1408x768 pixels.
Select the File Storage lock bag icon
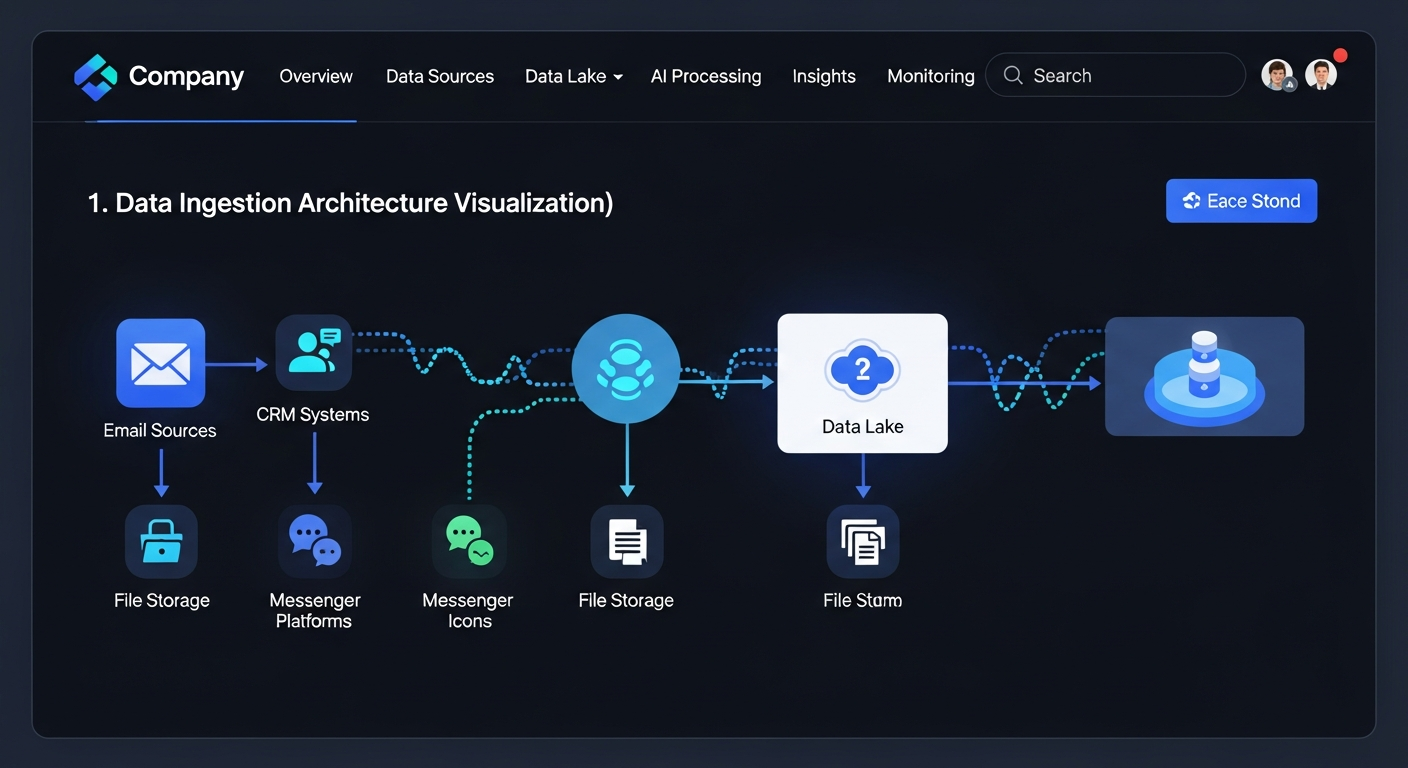161,541
